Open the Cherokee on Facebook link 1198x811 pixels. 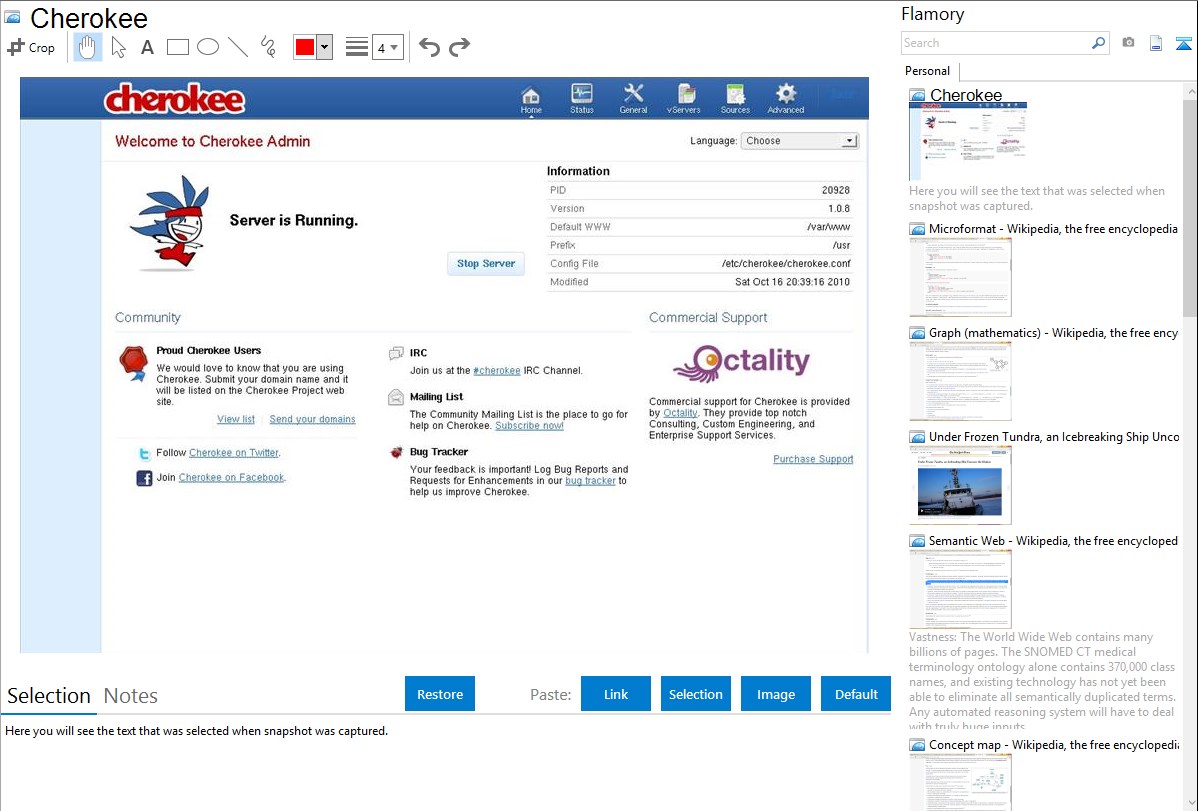232,477
